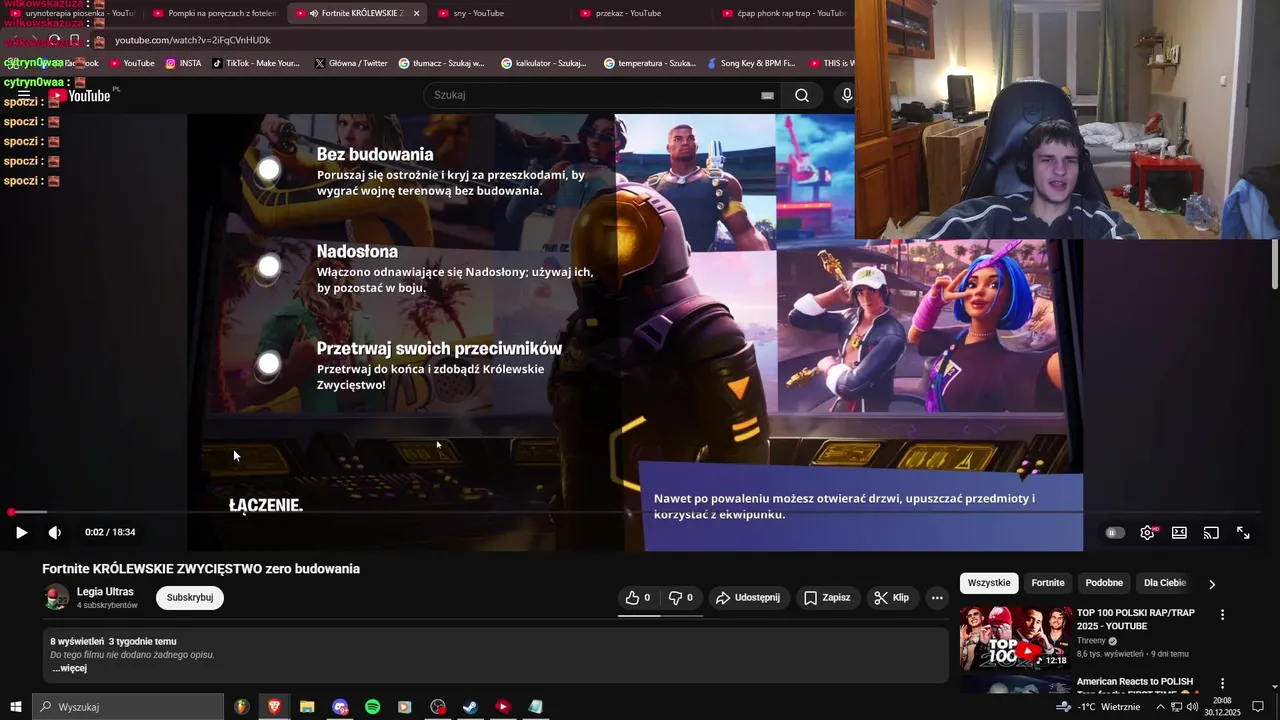Click Windows taskbar Wyszukaj search box
The image size is (1280, 720).
(128, 707)
